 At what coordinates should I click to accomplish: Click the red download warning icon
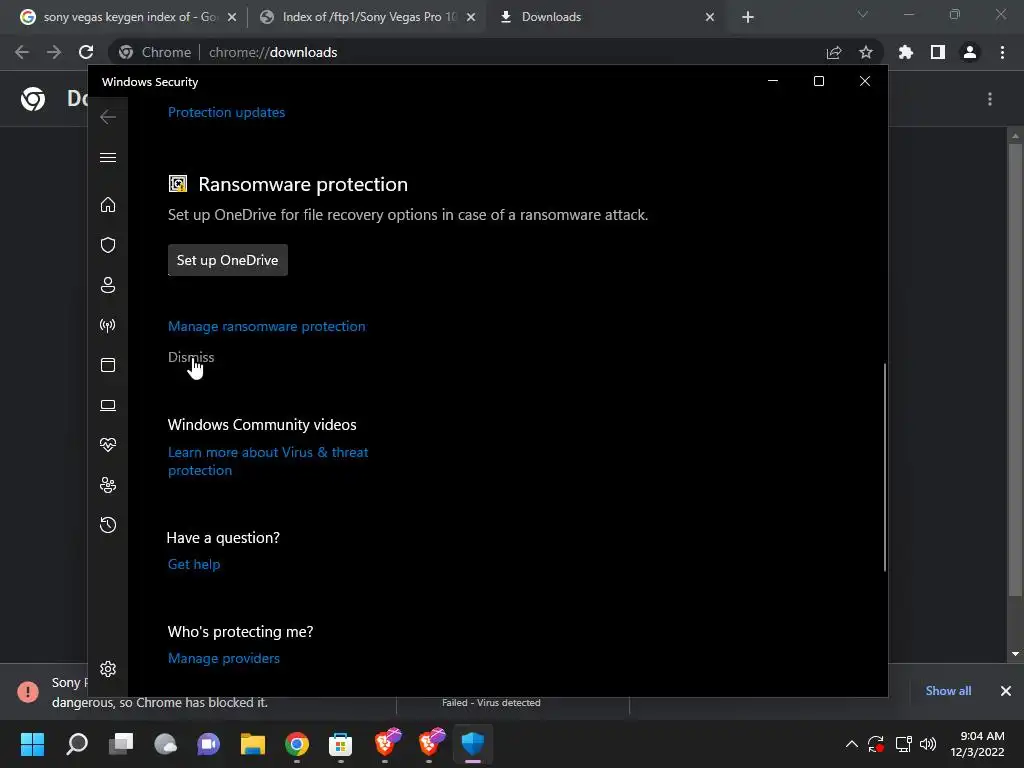(28, 691)
